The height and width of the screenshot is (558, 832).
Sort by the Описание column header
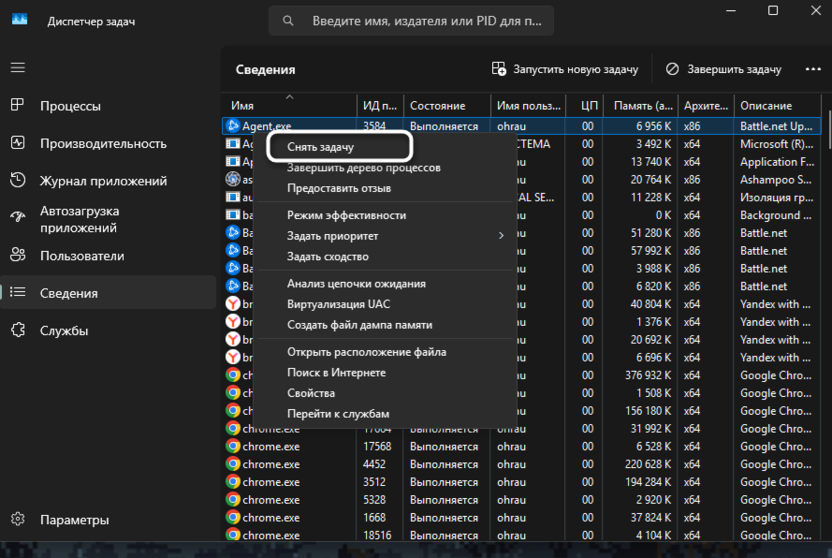click(x=778, y=106)
